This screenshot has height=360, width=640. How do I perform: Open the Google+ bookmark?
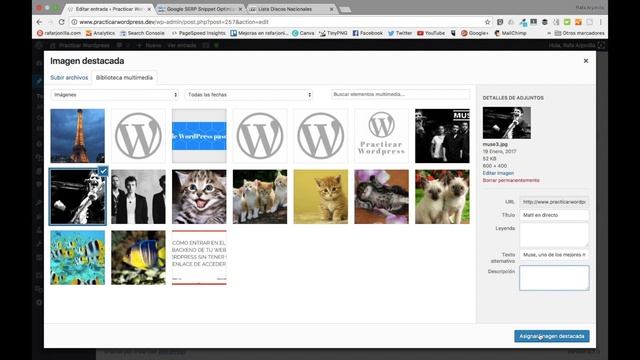475,33
